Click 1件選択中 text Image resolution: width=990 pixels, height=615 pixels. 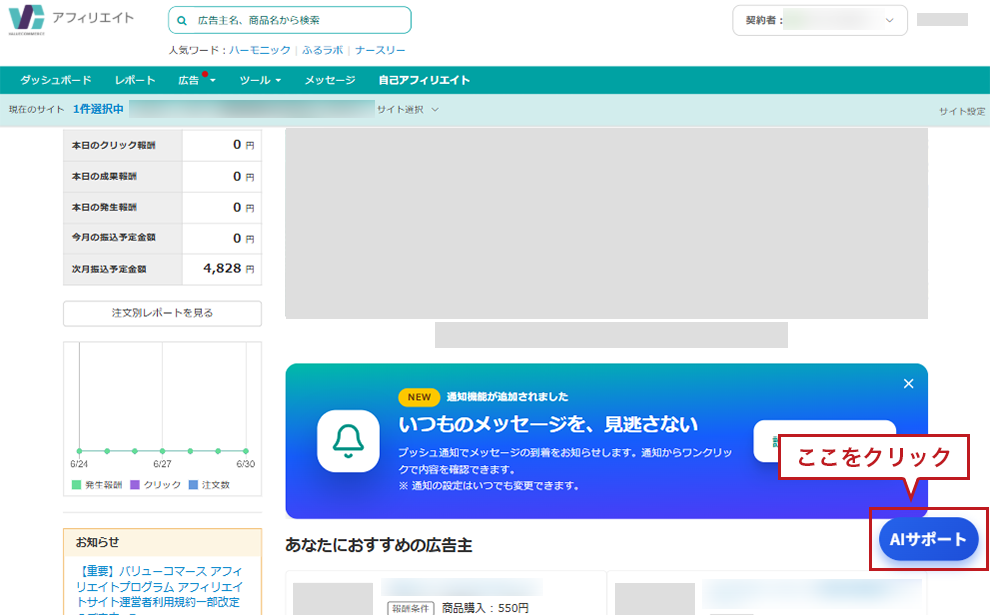[98, 109]
